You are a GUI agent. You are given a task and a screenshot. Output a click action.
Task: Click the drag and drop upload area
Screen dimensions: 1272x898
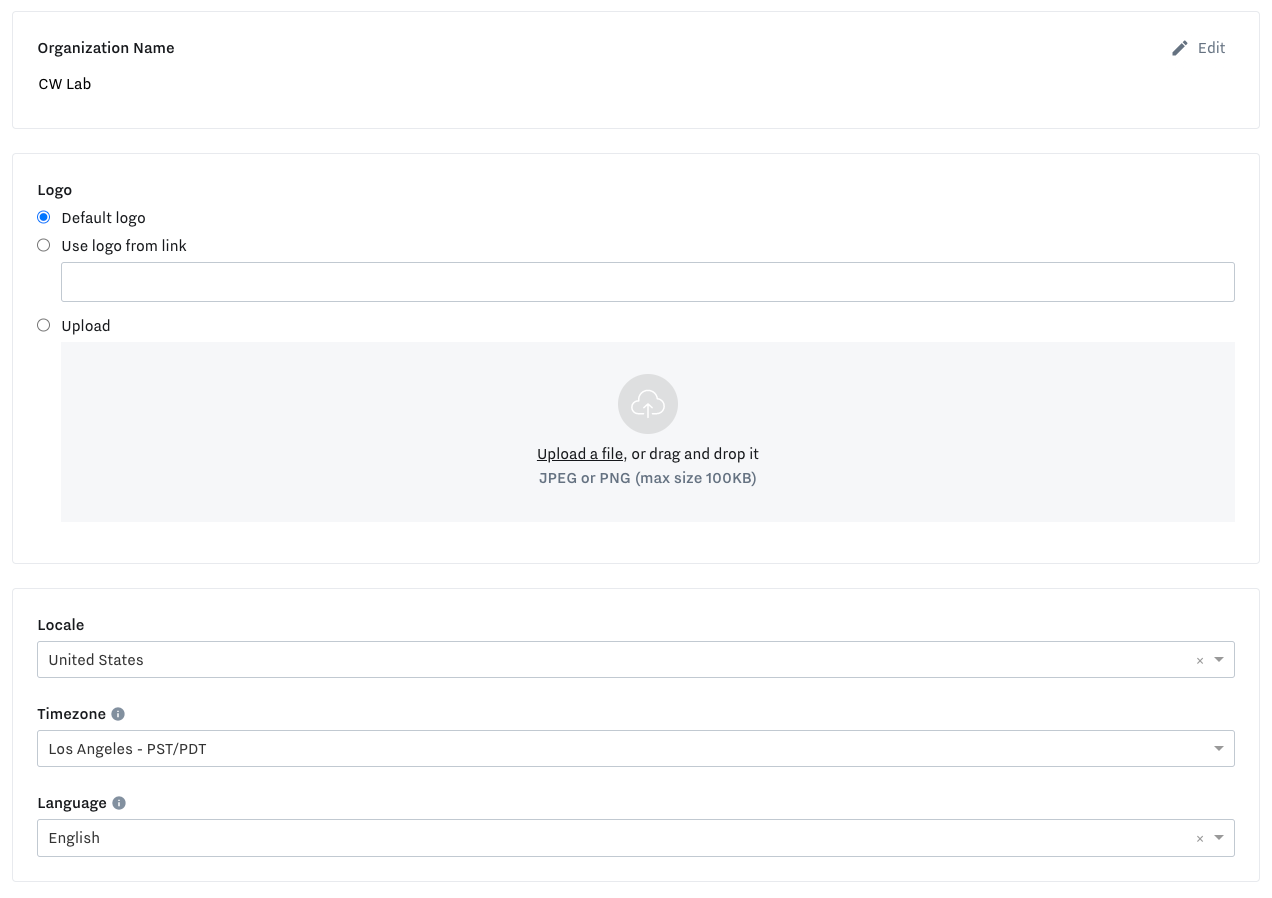point(648,432)
